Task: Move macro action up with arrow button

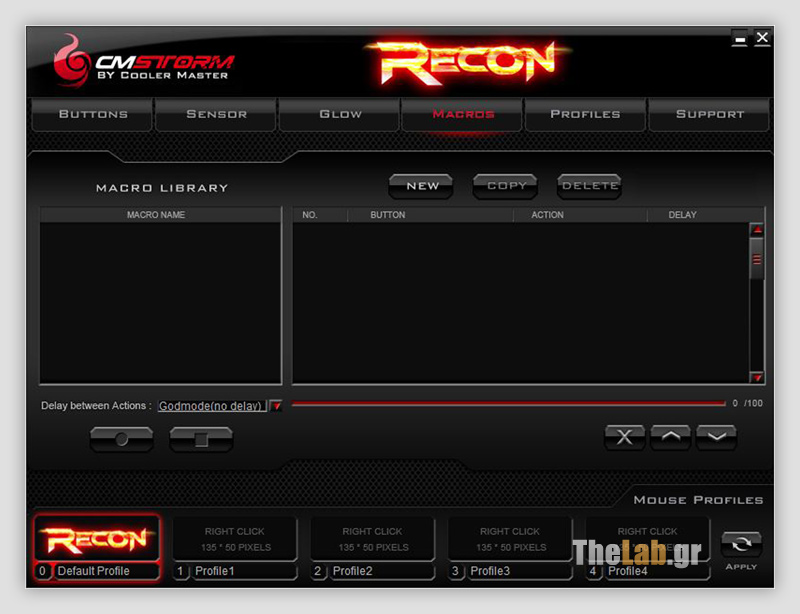Action: pyautogui.click(x=670, y=437)
